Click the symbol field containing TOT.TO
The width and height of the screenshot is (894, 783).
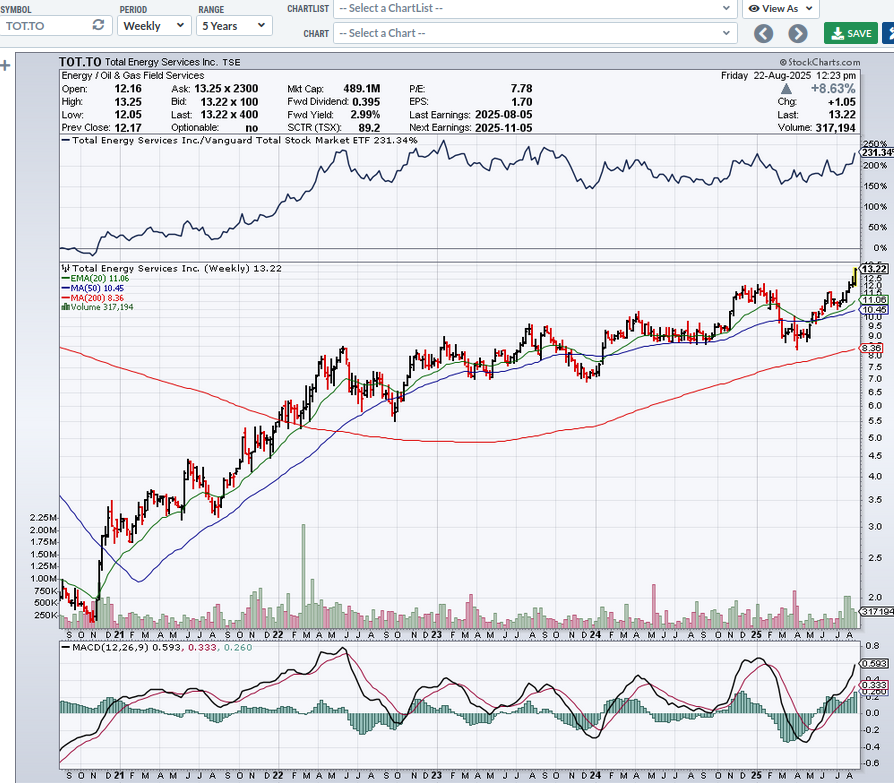click(45, 25)
